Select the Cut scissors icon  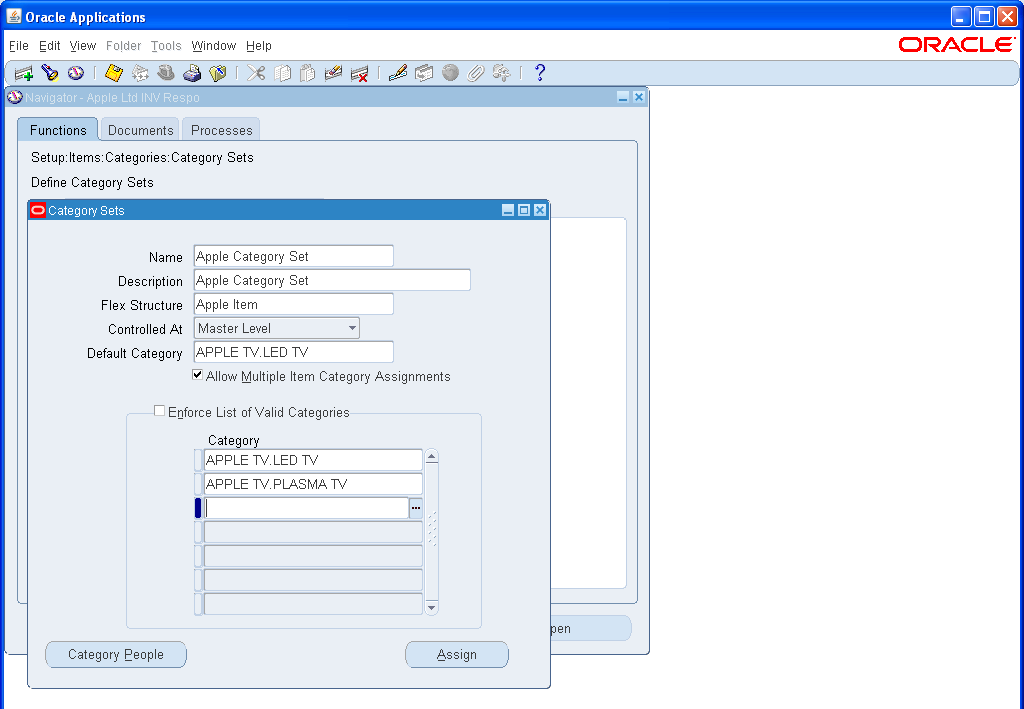click(x=256, y=72)
